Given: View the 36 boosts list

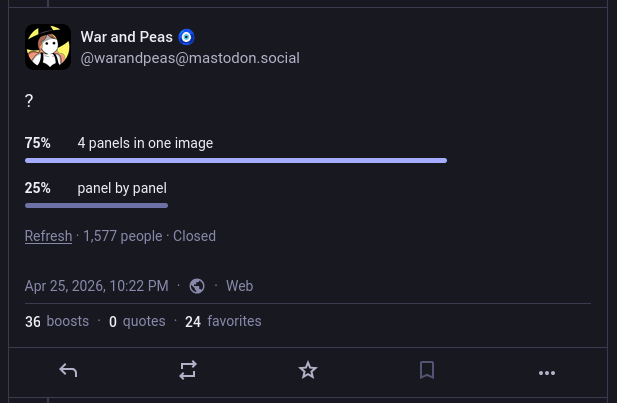Looking at the screenshot, I should pyautogui.click(x=57, y=321).
